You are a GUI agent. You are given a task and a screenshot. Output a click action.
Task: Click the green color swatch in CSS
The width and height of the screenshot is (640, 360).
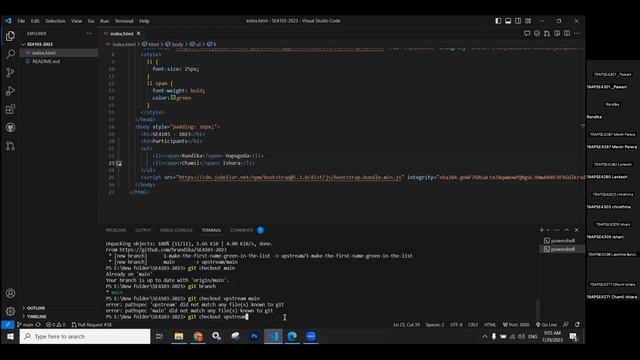click(x=173, y=98)
